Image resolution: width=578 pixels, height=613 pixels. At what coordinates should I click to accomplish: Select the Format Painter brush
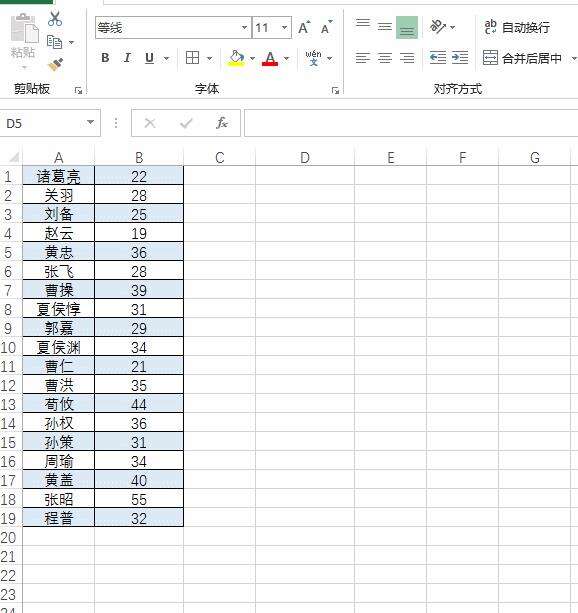(x=56, y=64)
